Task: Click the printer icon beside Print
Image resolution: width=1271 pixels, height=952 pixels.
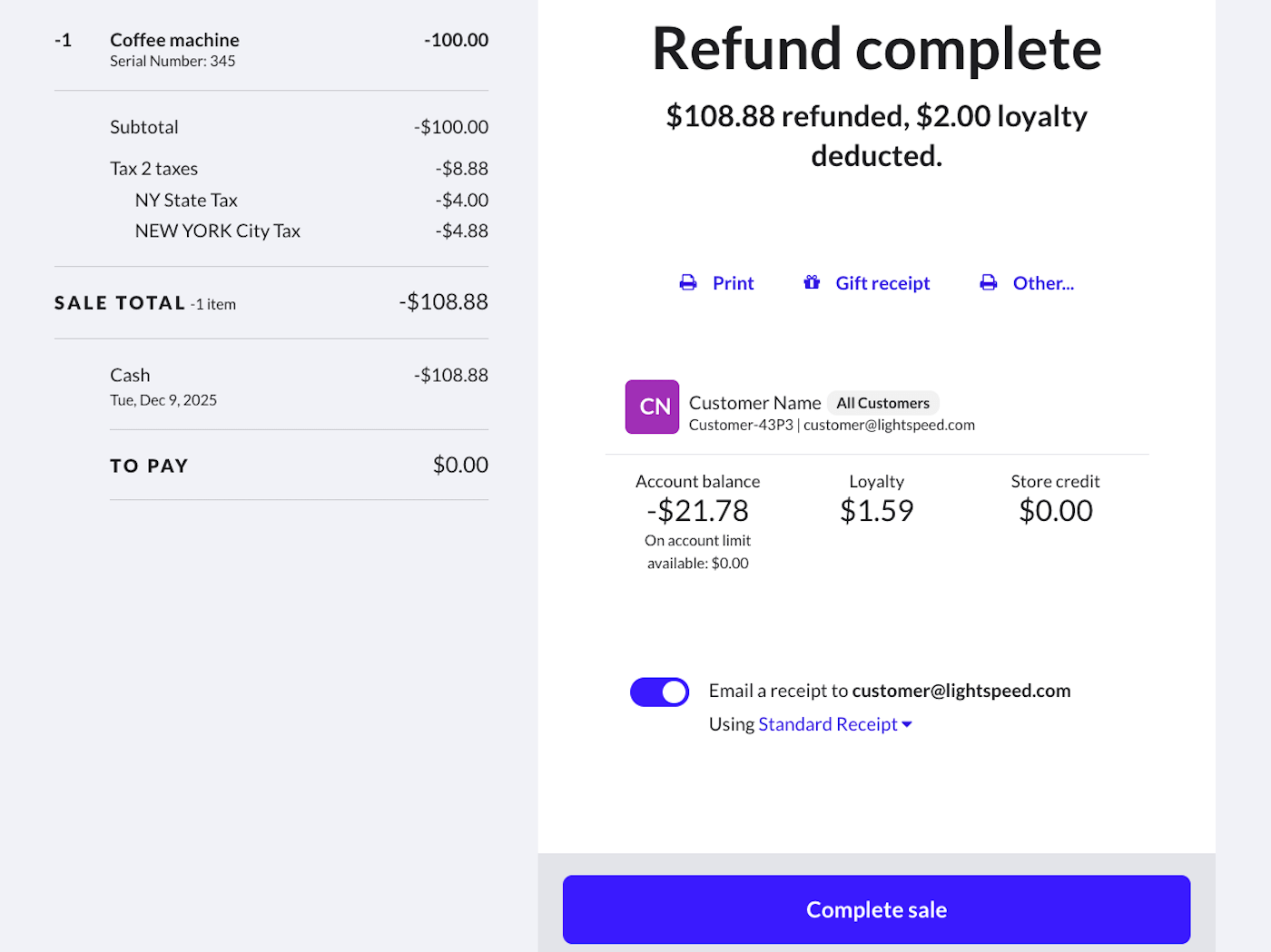Action: [x=688, y=283]
